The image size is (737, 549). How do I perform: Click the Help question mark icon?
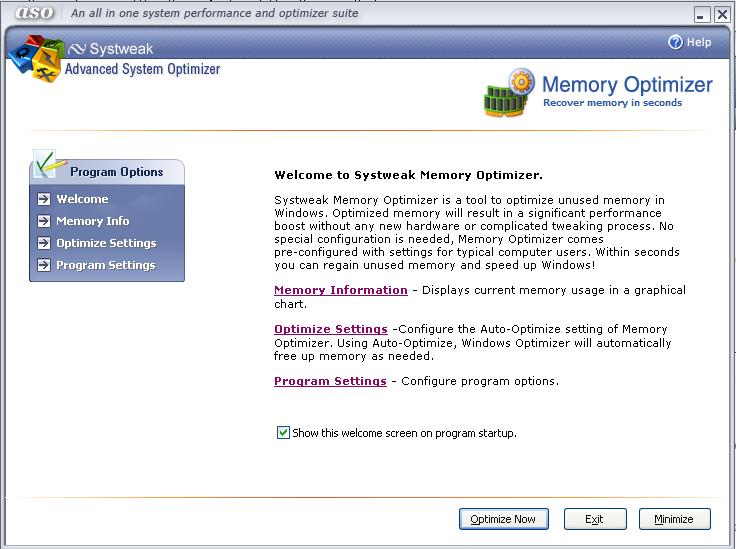click(675, 42)
